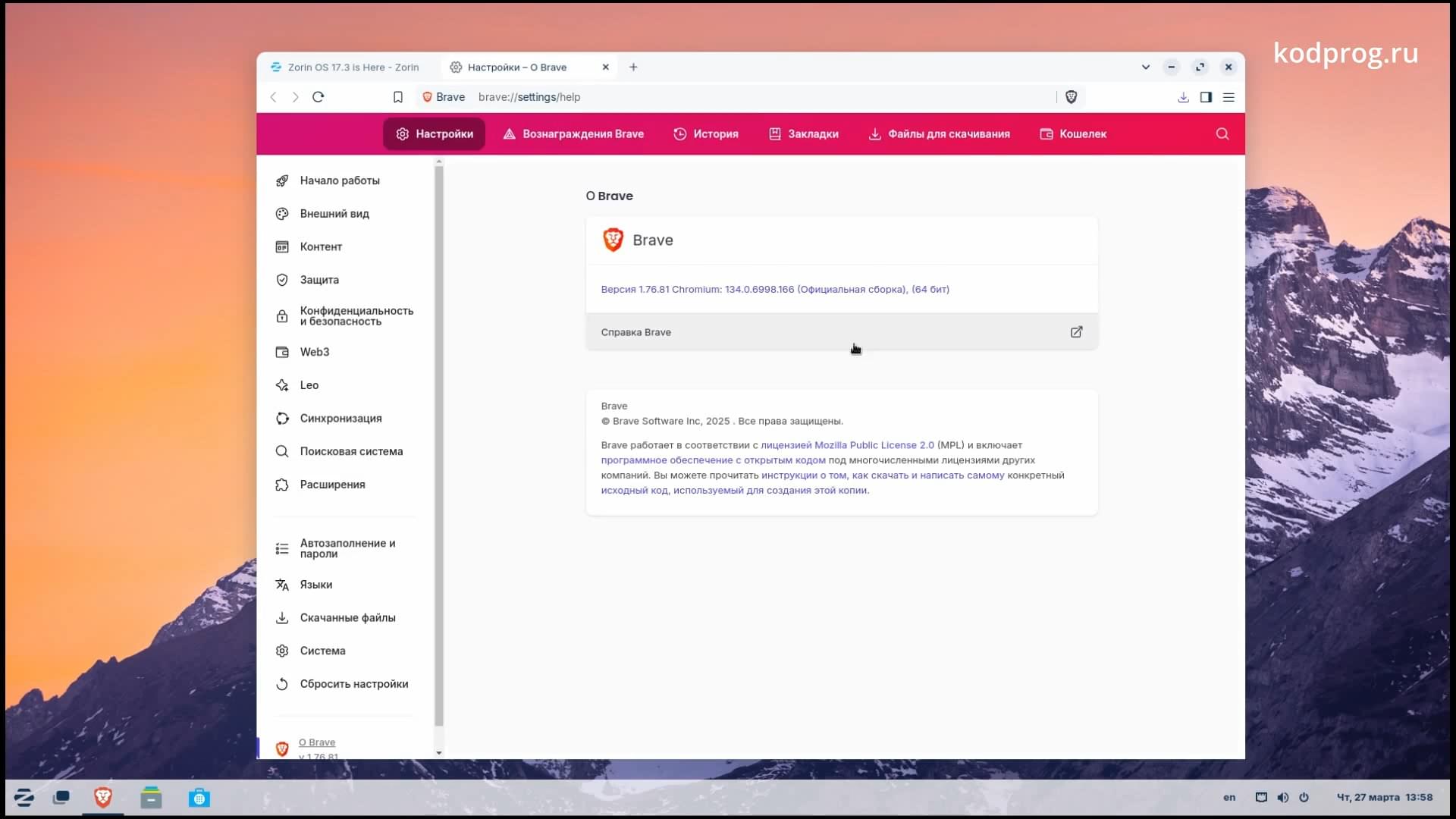Open Кошелек in the top bar

tap(1073, 134)
